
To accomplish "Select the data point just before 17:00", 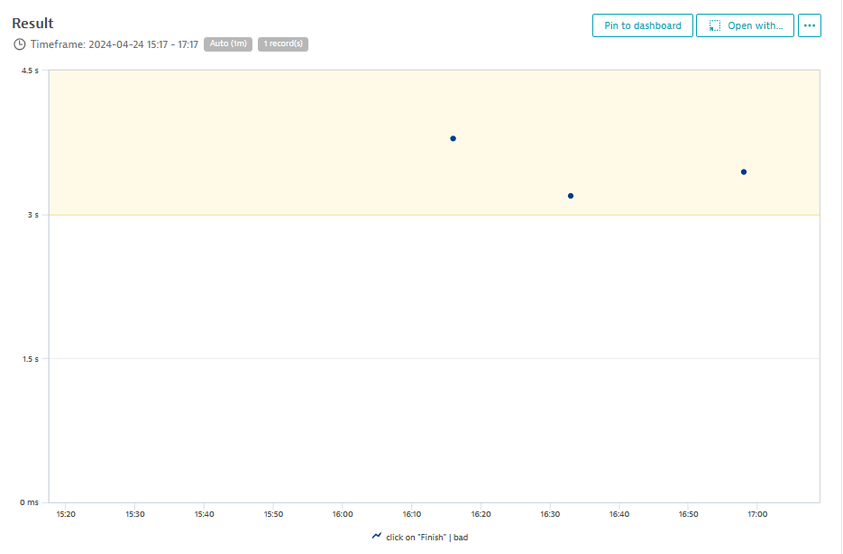I will point(744,172).
